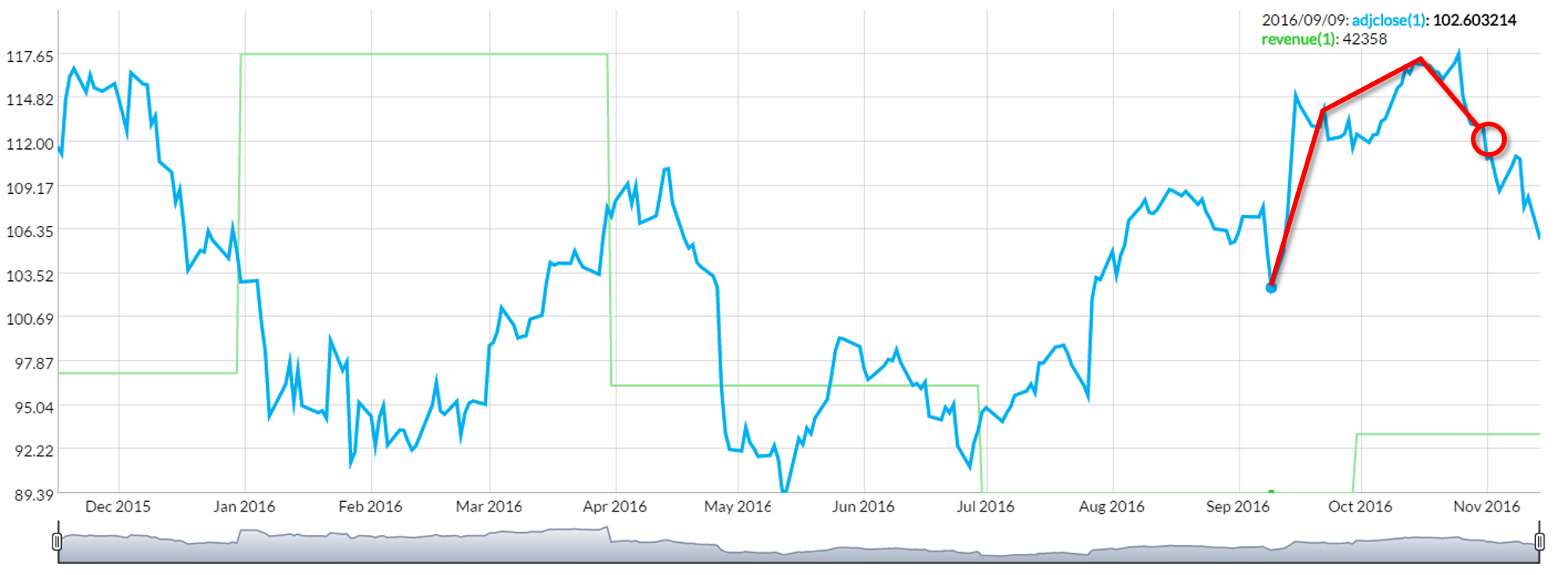Click the Jan 2016 x-axis label
The image size is (1568, 575).
(x=244, y=507)
